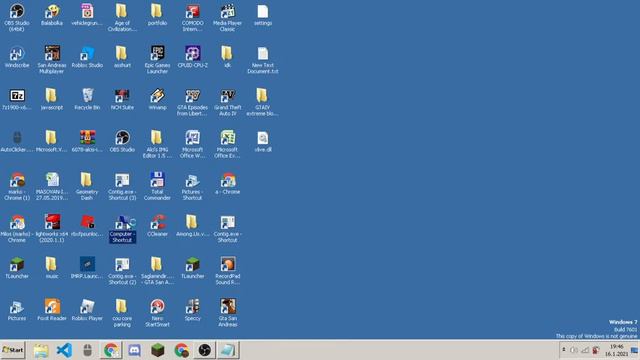The width and height of the screenshot is (640, 360).
Task: Launch the Balabolka shortcut
Action: (x=52, y=15)
